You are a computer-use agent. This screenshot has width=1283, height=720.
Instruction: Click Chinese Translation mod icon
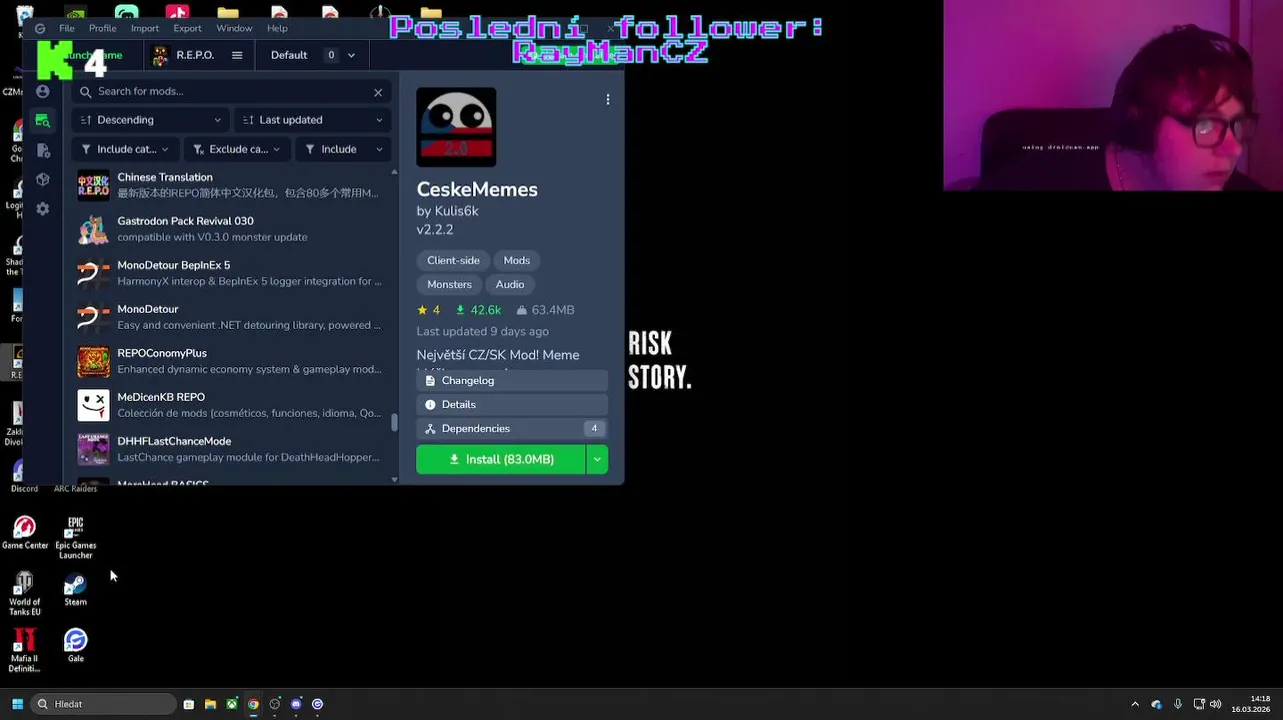[93, 185]
